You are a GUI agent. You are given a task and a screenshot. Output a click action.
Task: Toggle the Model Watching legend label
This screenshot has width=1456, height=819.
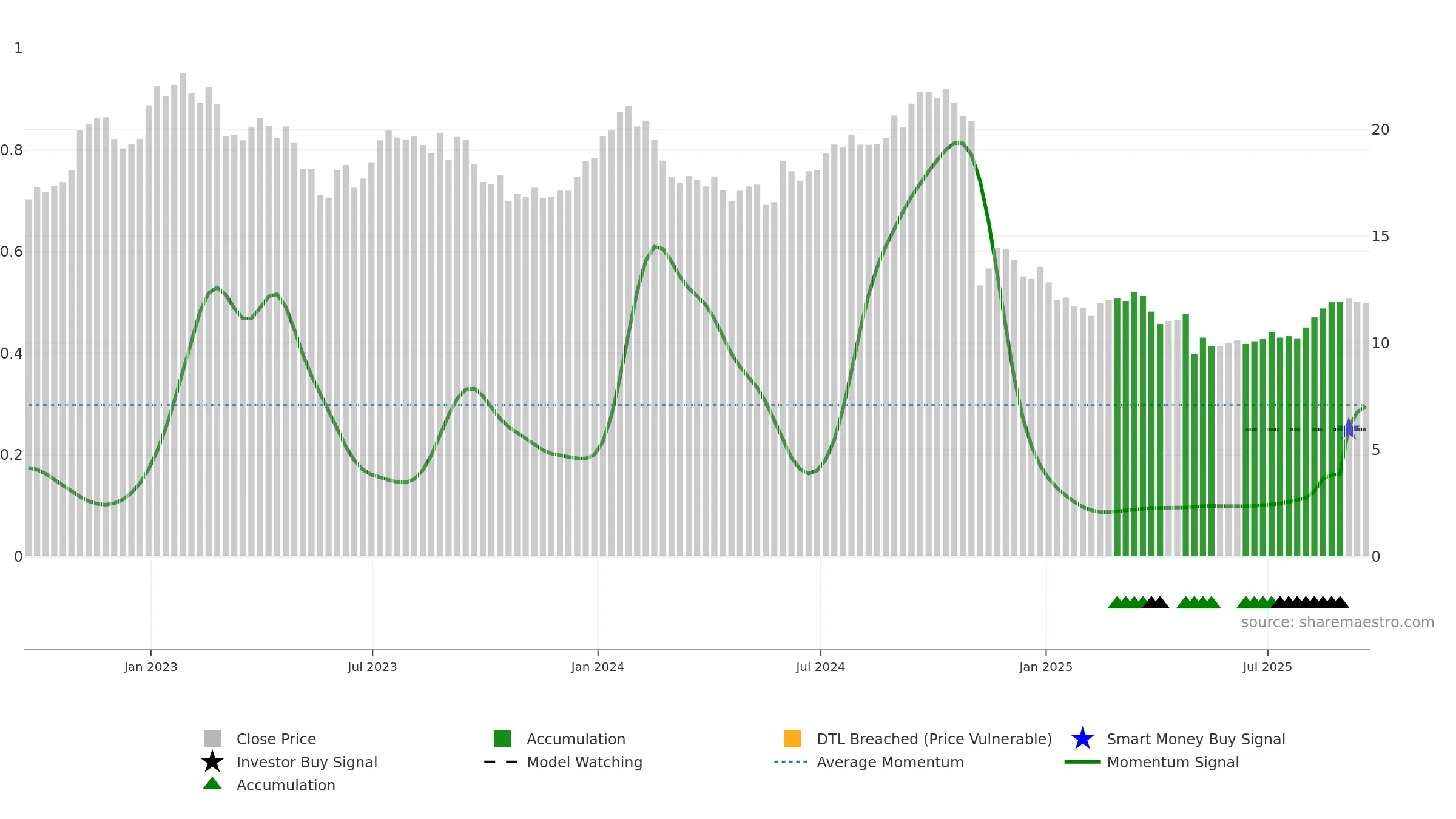584,762
